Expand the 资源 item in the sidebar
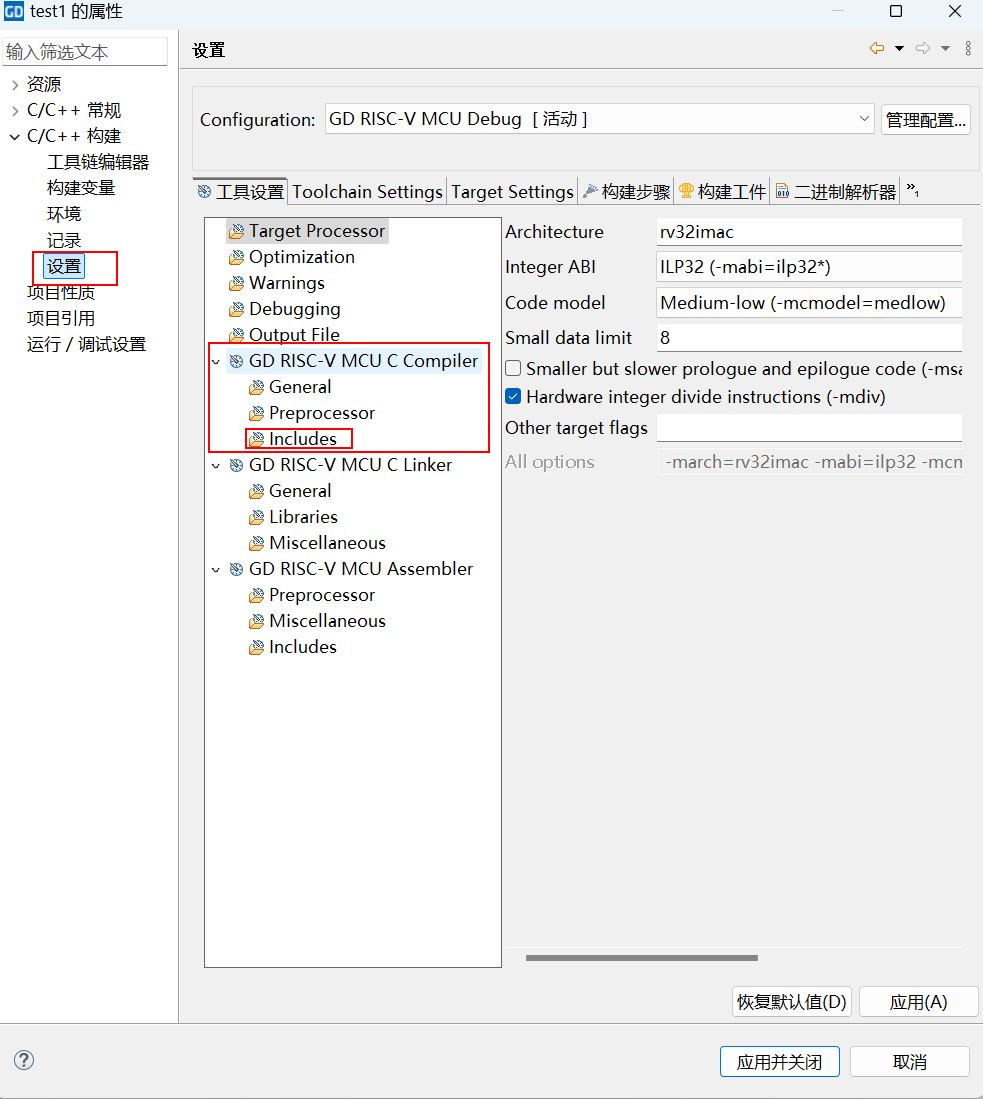Viewport: 983px width, 1099px height. [x=13, y=84]
